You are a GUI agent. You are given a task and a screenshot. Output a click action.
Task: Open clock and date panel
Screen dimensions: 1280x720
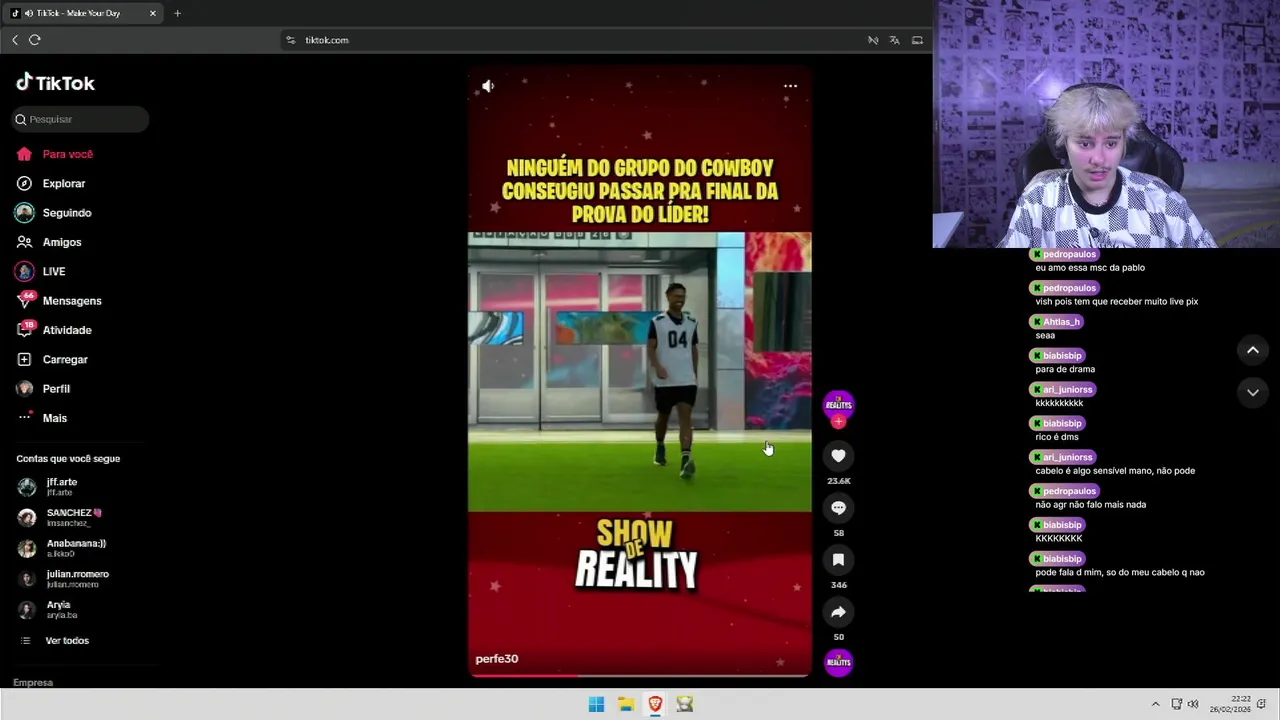point(1230,704)
